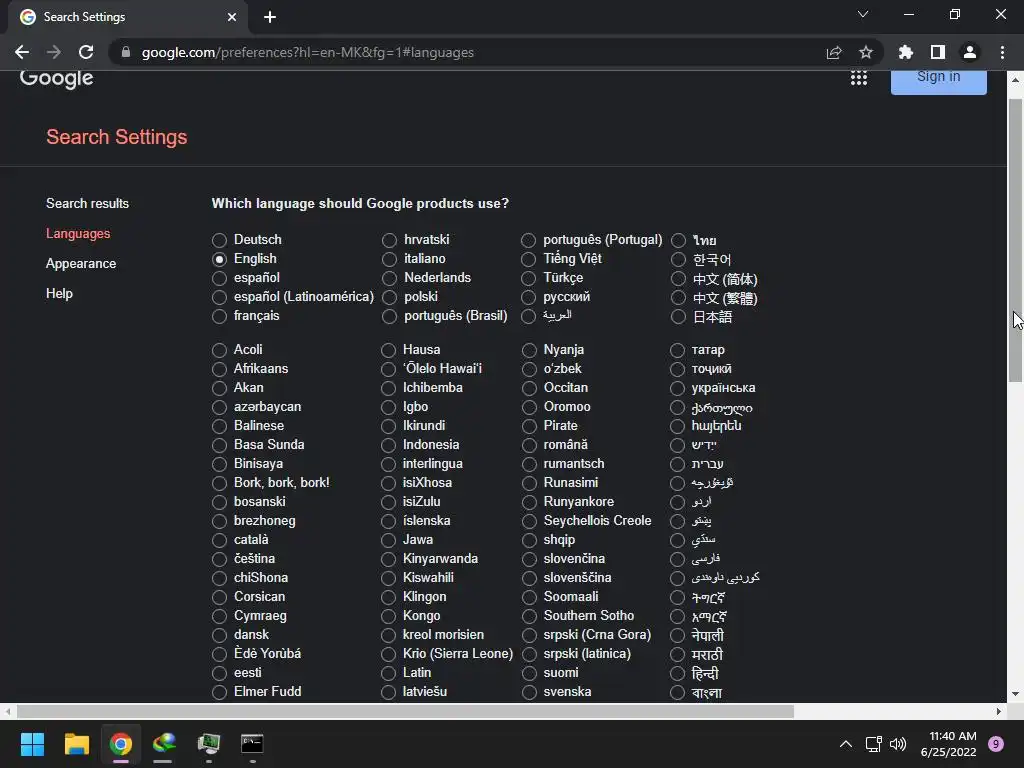The image size is (1024, 768).
Task: Open the Internet Download Manager taskbar icon
Action: point(165,744)
